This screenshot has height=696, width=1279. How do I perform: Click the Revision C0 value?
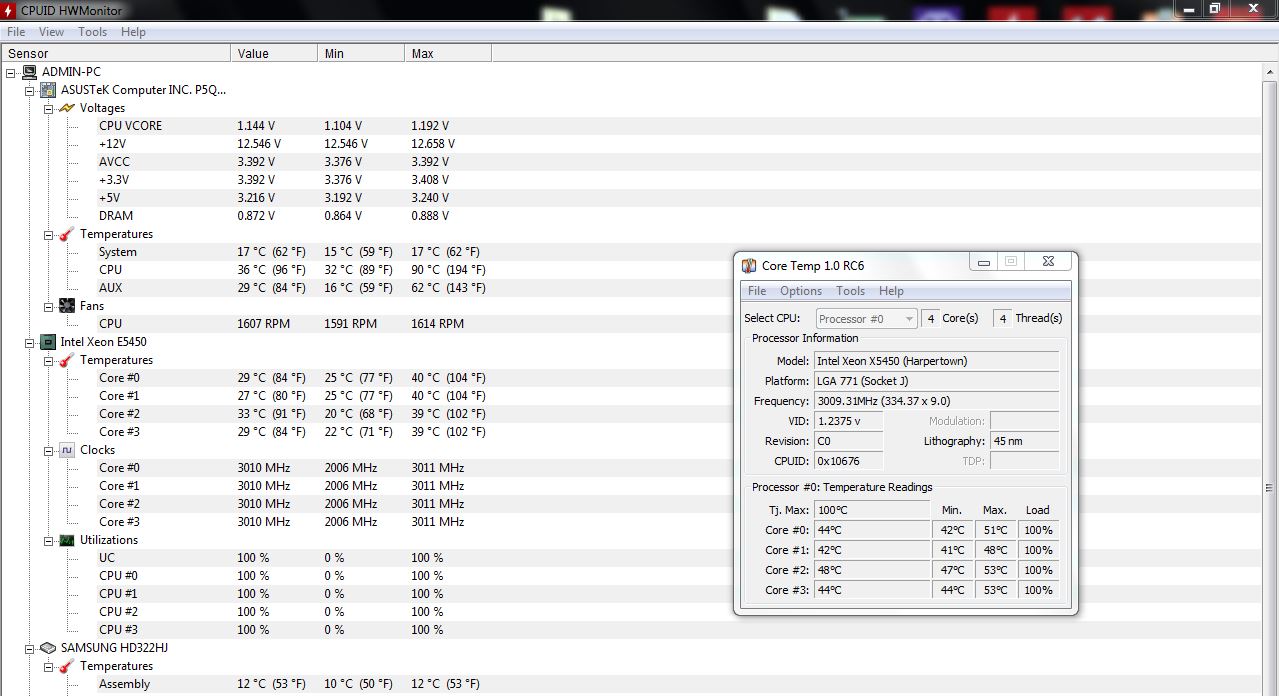pyautogui.click(x=848, y=441)
